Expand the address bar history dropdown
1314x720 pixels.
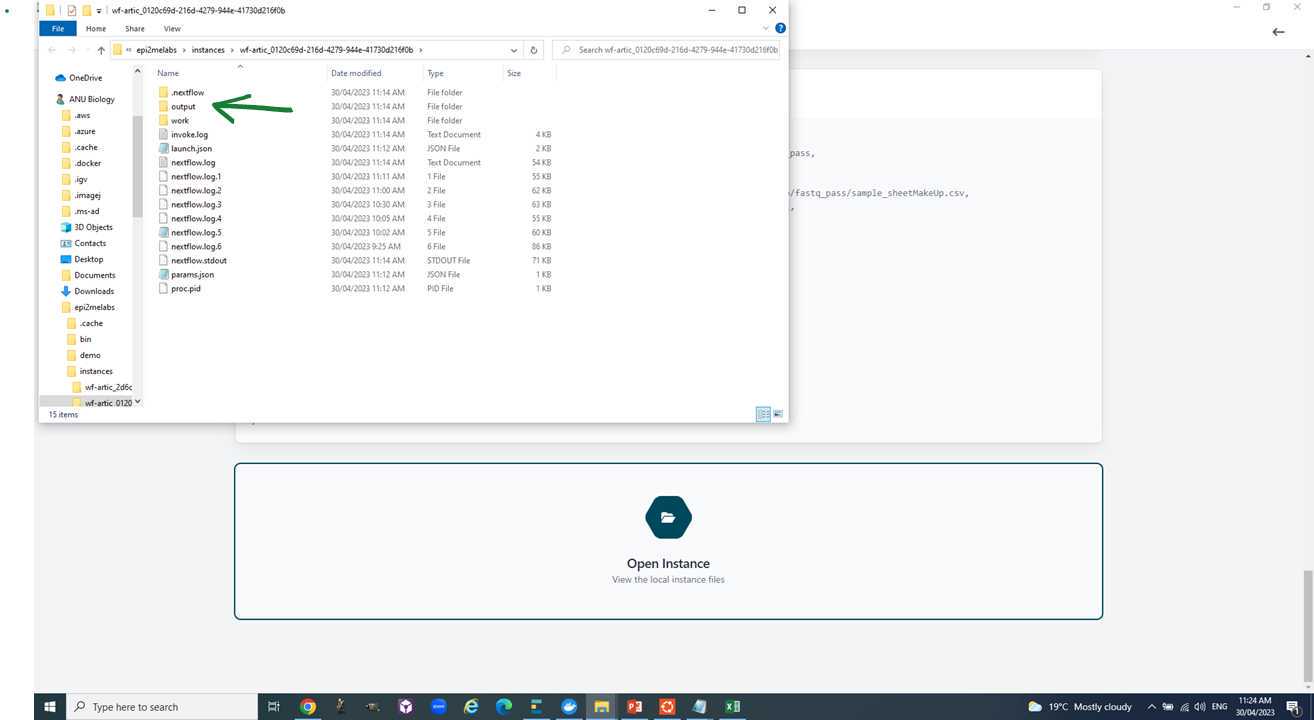(x=514, y=50)
